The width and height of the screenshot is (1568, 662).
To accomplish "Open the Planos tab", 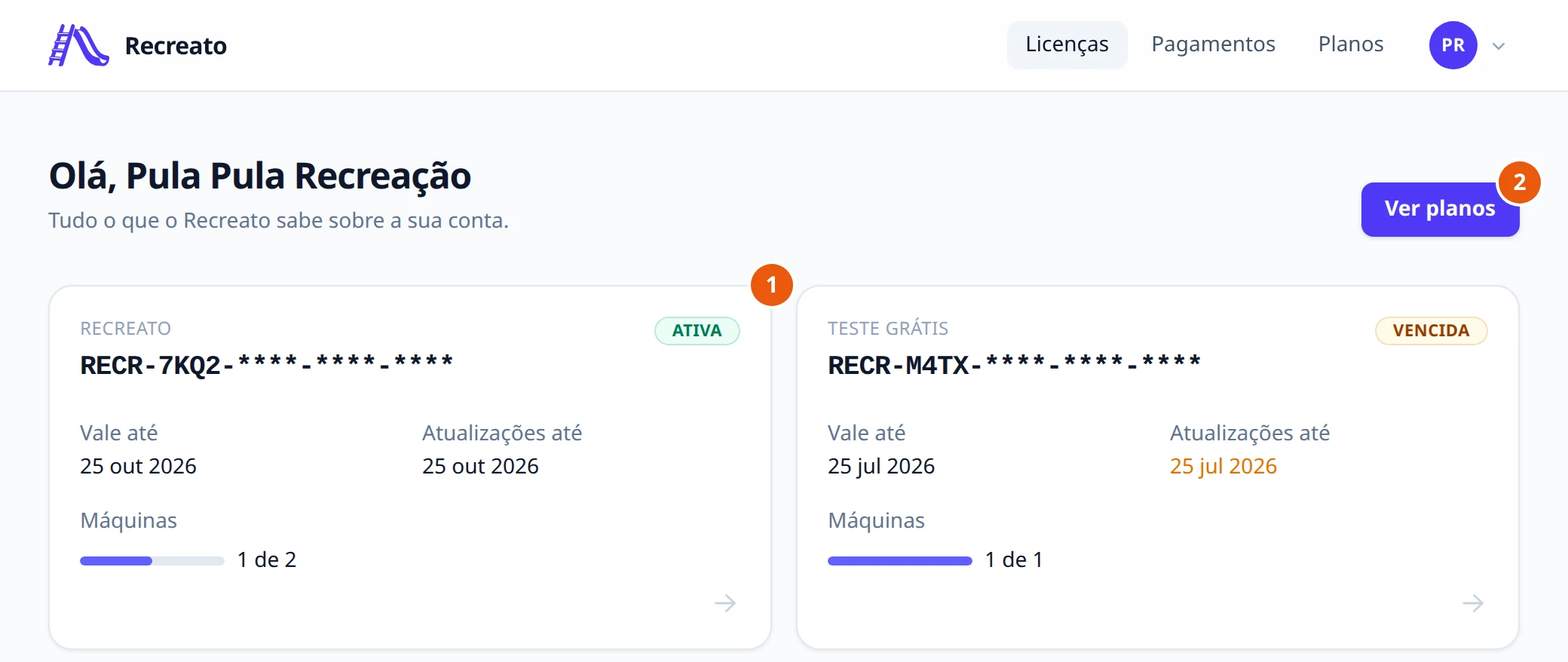I will point(1351,44).
